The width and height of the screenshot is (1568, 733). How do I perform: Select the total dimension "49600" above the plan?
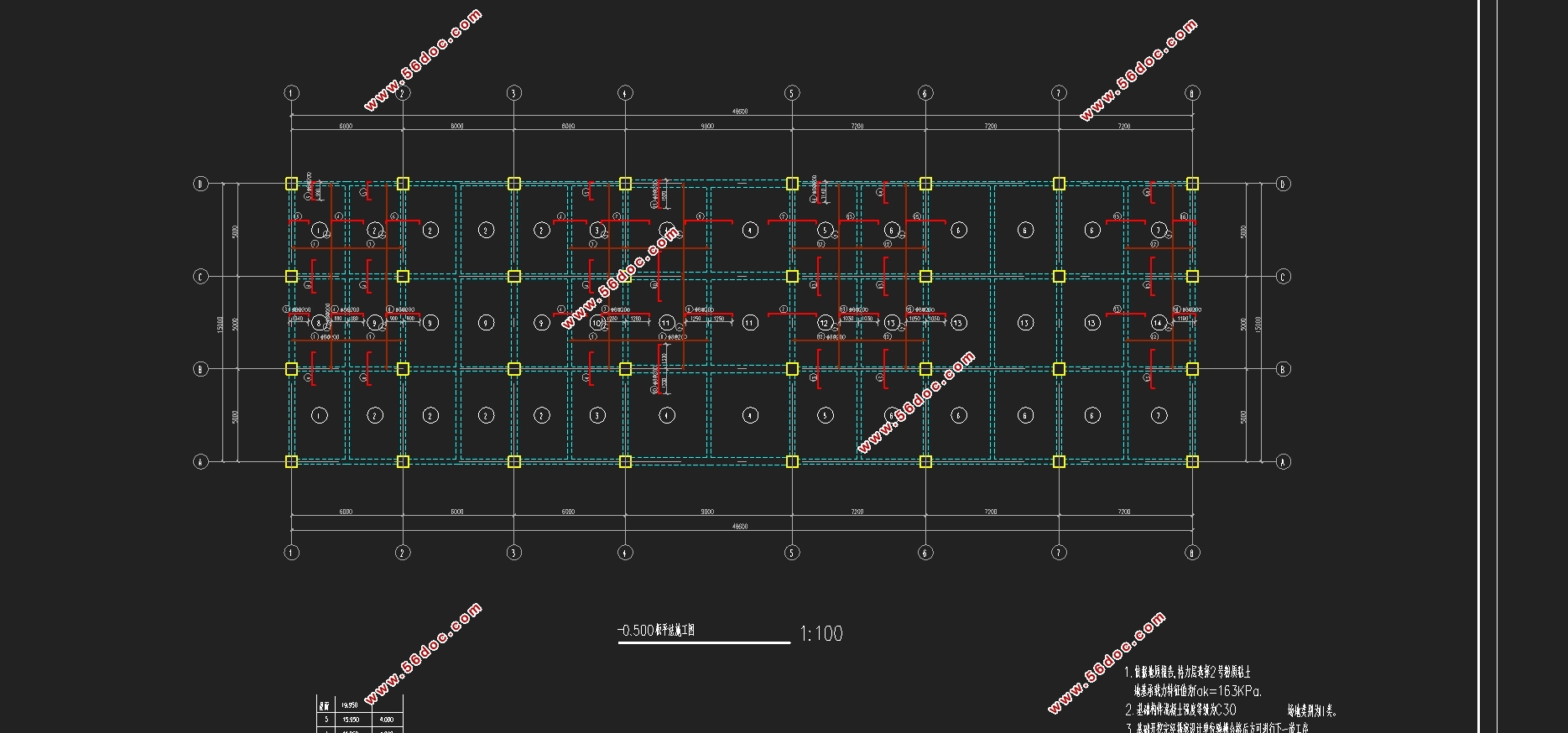click(x=740, y=112)
